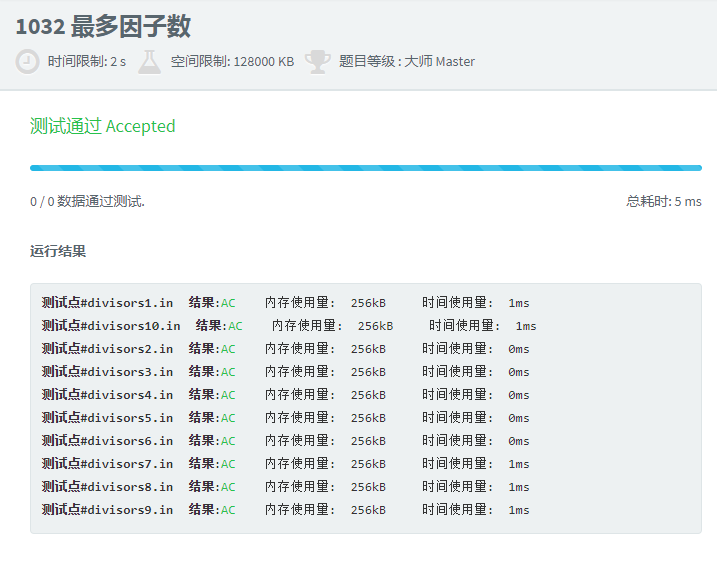Image resolution: width=717 pixels, height=575 pixels.
Task: Click the 总耗时: 5 ms text
Action: tap(664, 201)
